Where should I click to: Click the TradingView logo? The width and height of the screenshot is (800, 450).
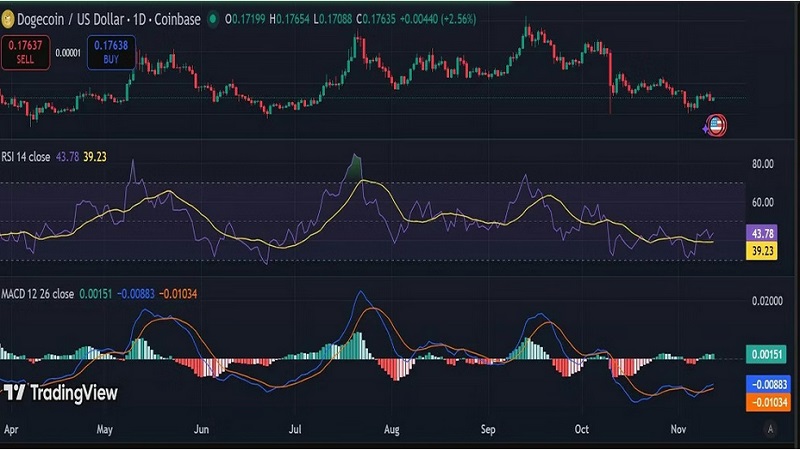[60, 393]
